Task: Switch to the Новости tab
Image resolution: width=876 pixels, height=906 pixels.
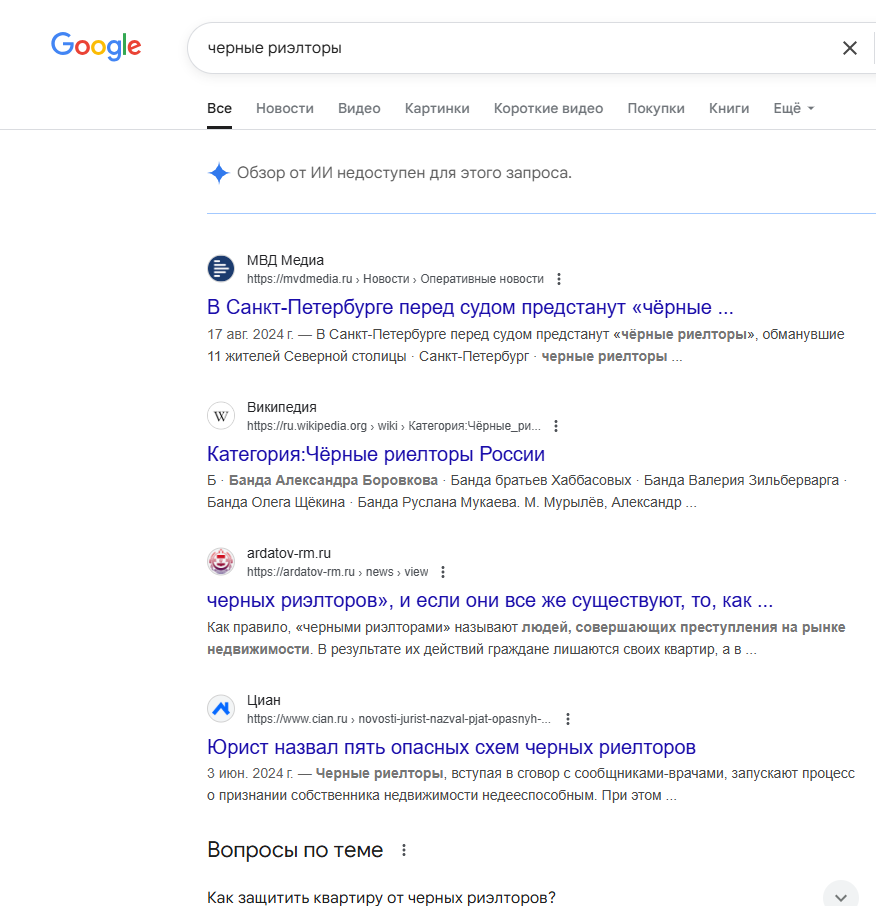Action: [285, 109]
